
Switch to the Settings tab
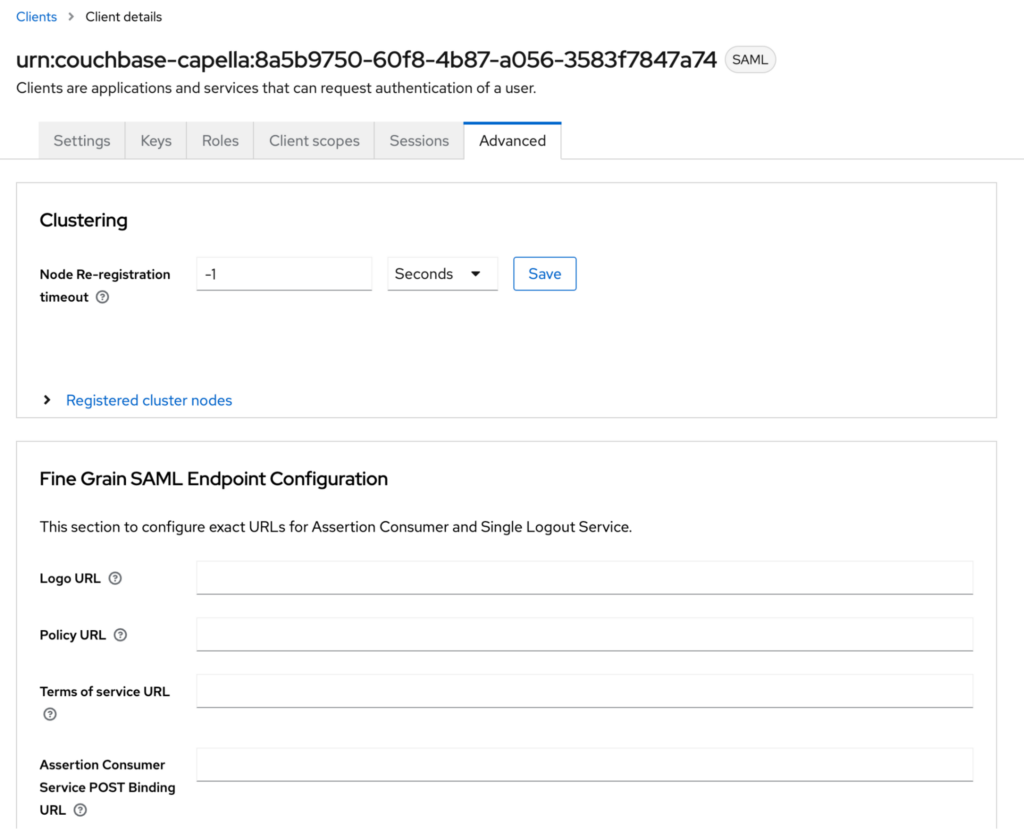[x=82, y=140]
